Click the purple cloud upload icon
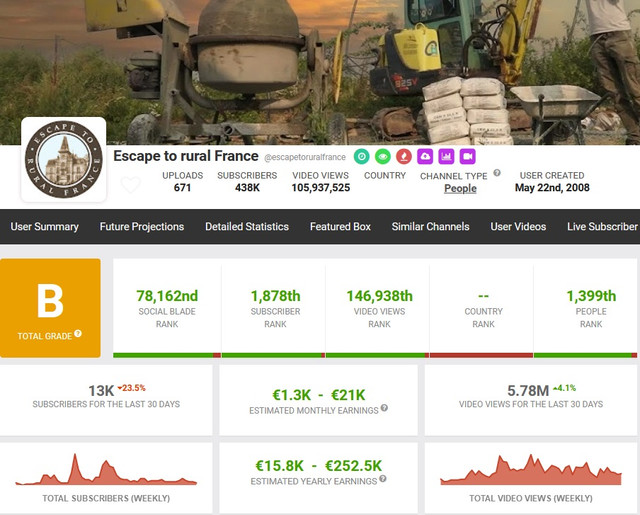This screenshot has width=640, height=515. coord(425,156)
